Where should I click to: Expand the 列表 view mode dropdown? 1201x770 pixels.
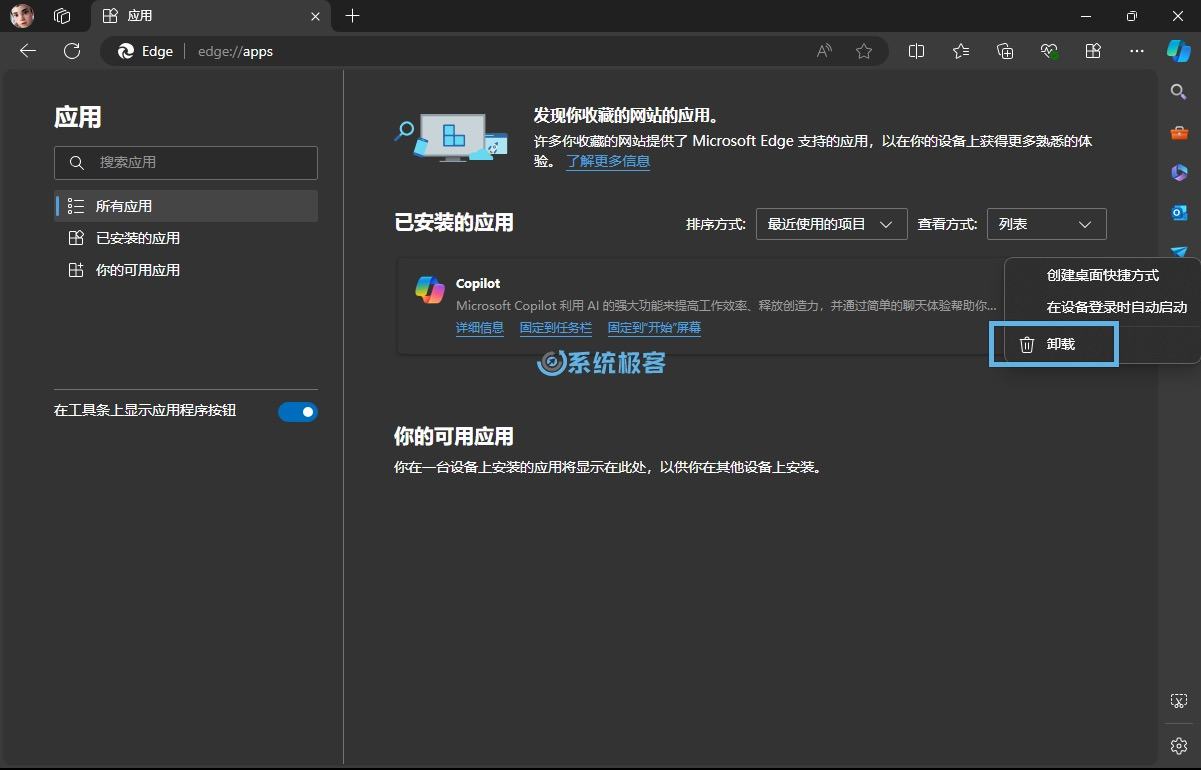coord(1047,224)
